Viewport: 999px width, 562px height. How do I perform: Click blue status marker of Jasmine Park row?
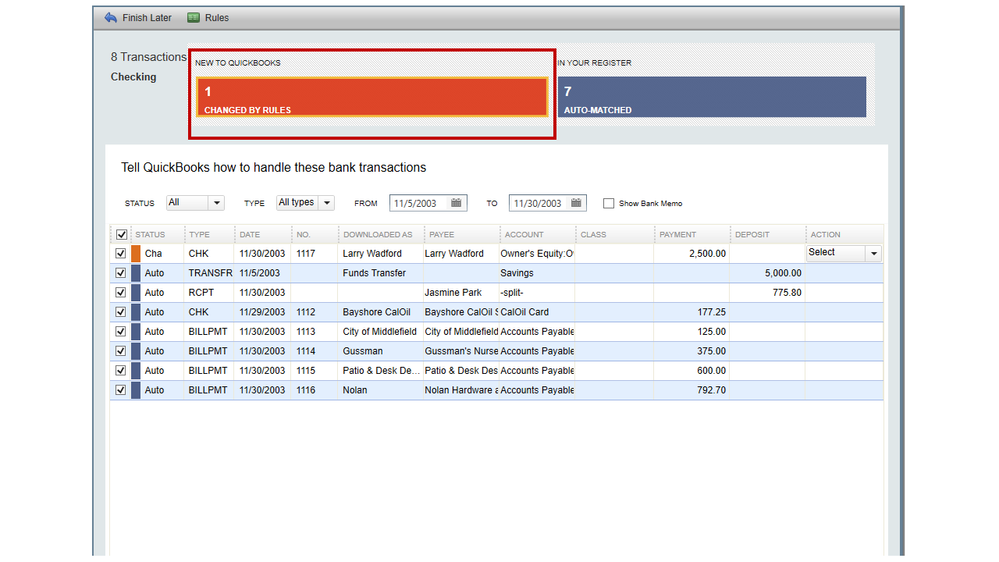(136, 292)
